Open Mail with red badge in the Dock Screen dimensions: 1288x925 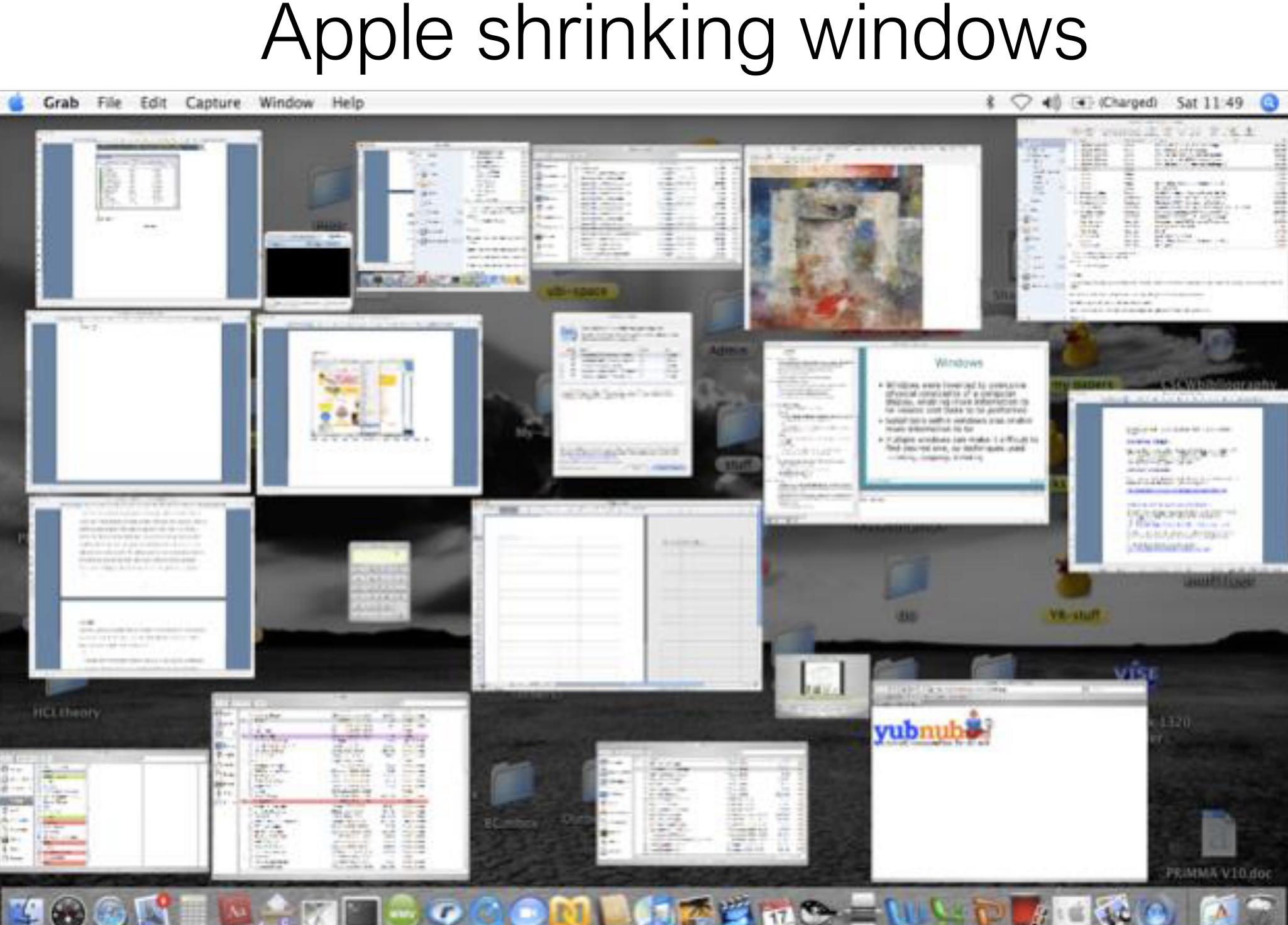(x=152, y=909)
